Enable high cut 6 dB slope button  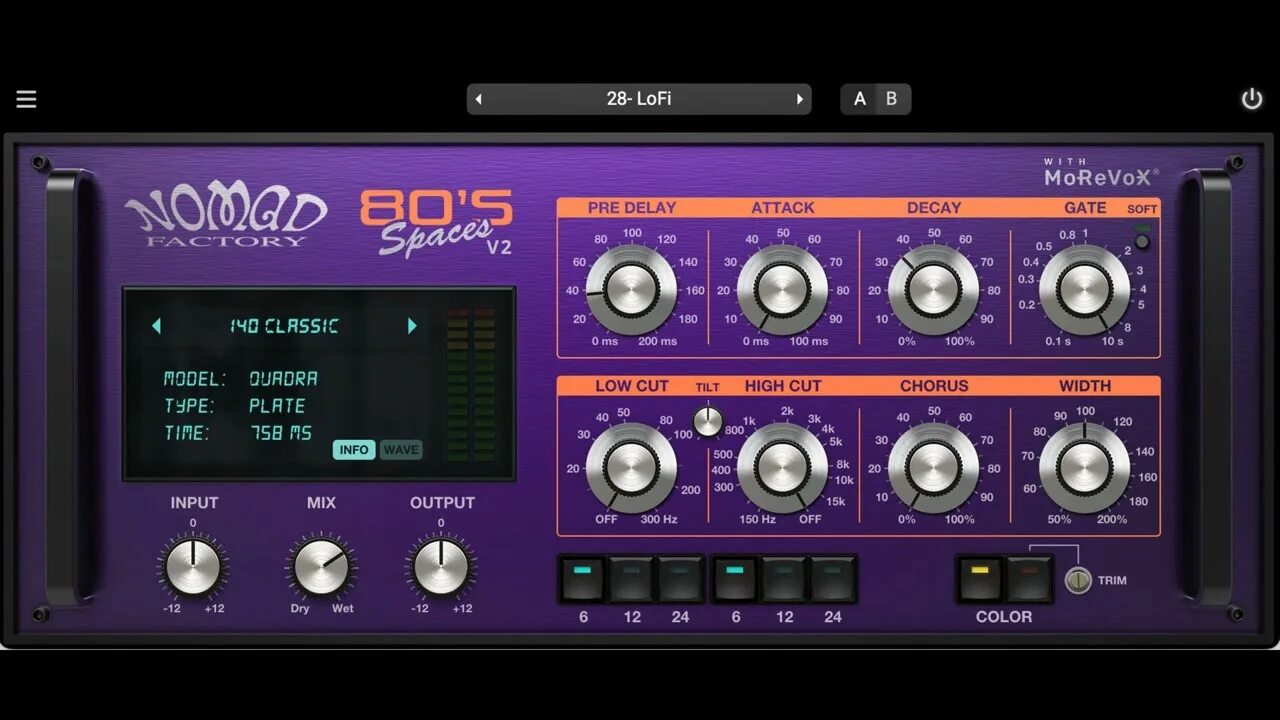736,579
